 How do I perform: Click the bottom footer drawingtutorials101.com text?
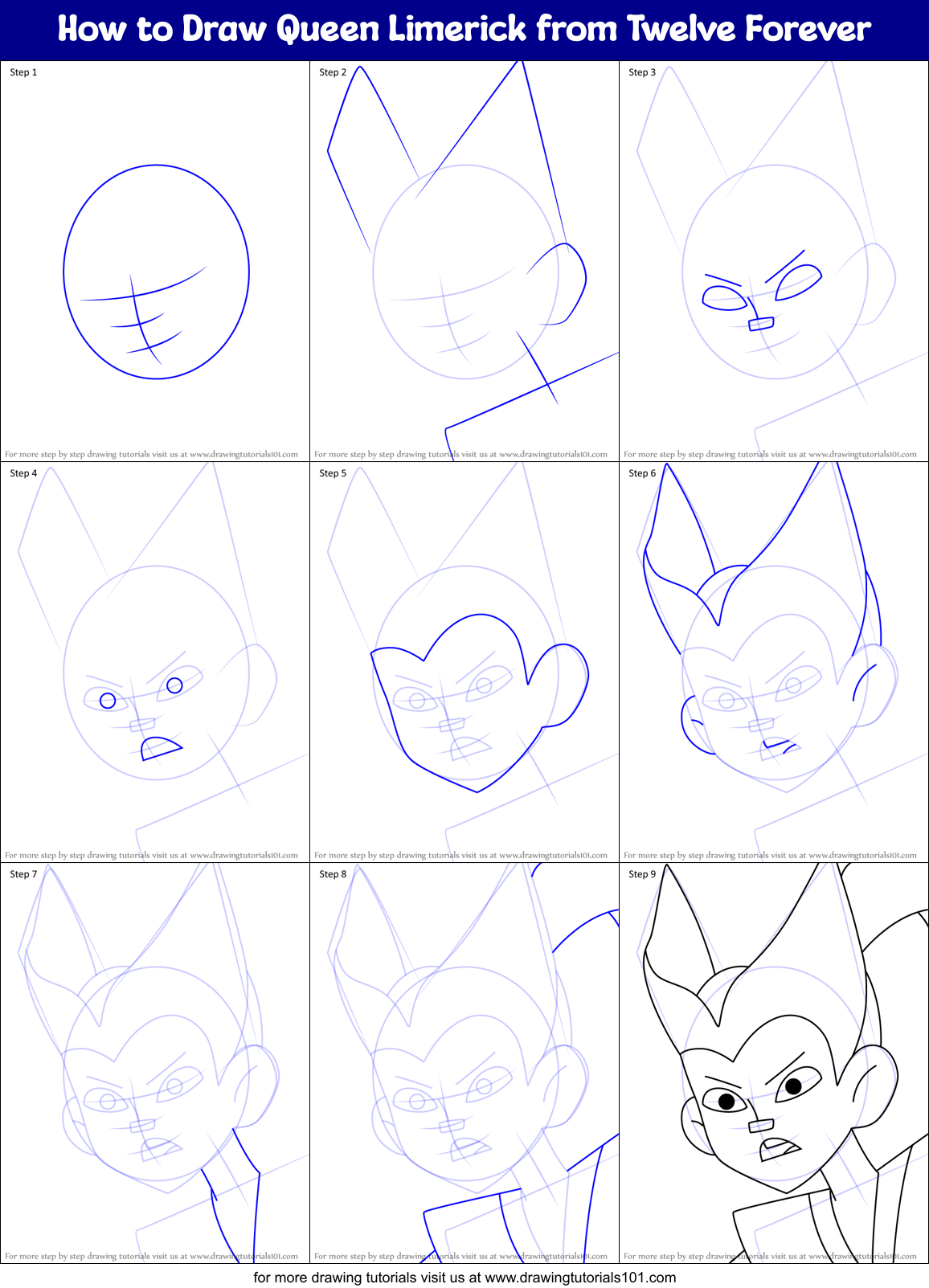tap(464, 1277)
